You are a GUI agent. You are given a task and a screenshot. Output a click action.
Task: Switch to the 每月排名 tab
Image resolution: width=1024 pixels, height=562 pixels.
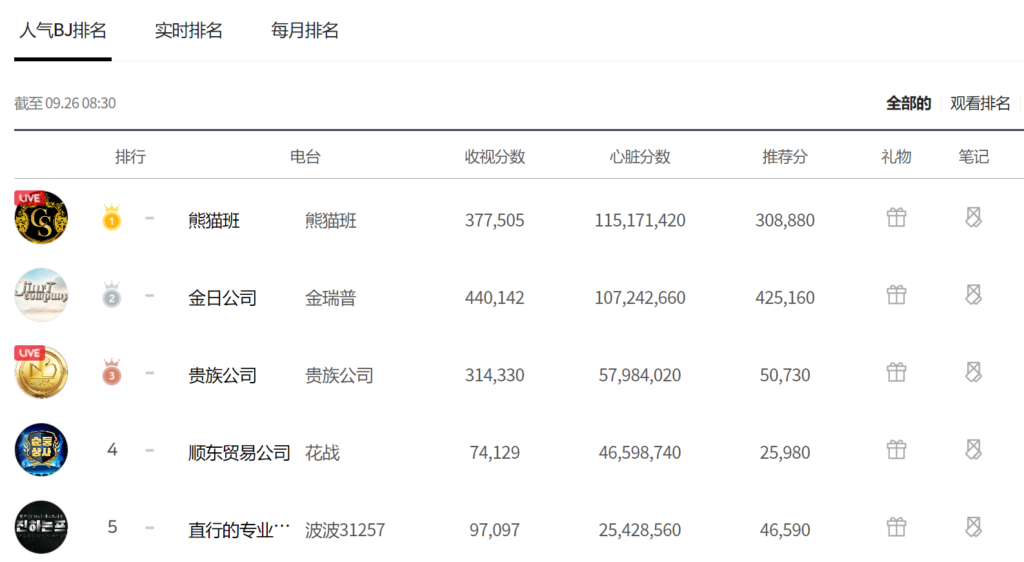click(x=305, y=31)
